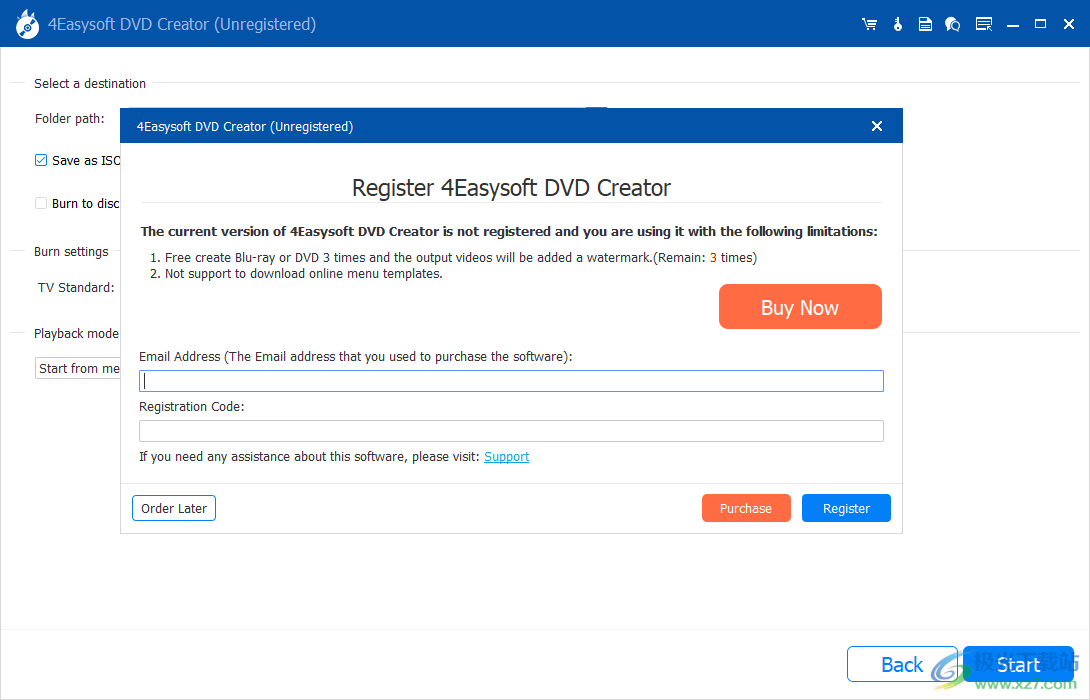The height and width of the screenshot is (700, 1090).
Task: Click the Buy Now button
Action: pos(800,306)
